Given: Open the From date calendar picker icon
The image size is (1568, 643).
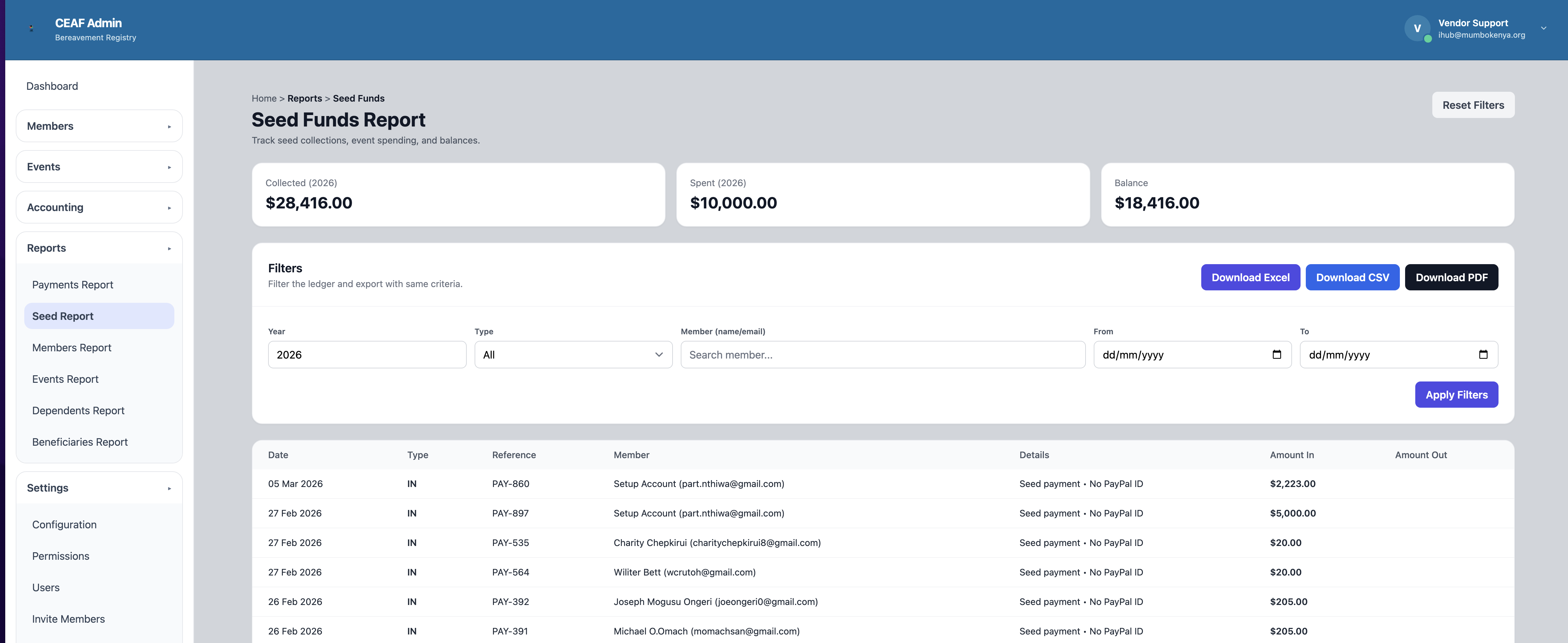Looking at the screenshot, I should [x=1276, y=354].
